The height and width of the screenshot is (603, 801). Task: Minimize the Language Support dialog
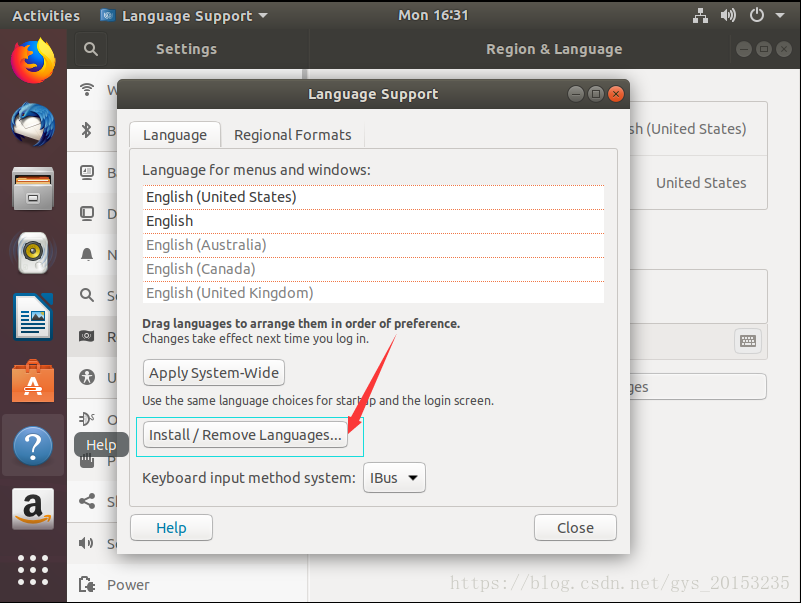[576, 94]
